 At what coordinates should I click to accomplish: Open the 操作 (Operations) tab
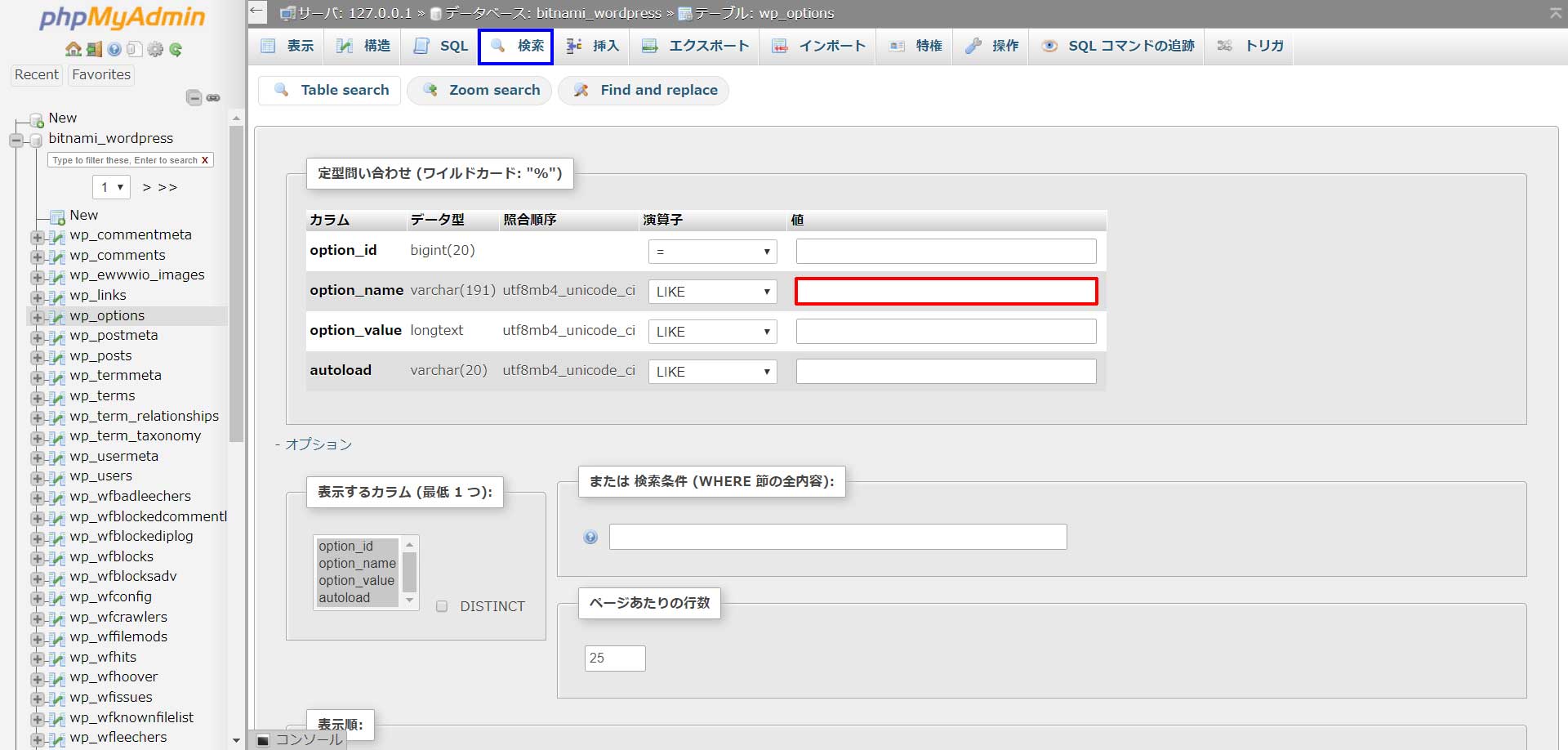point(991,46)
